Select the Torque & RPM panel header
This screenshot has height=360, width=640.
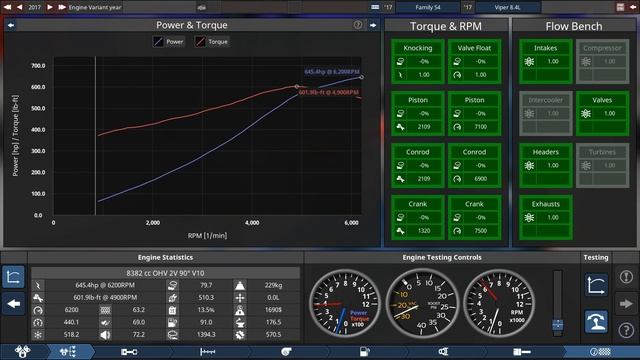pos(446,26)
